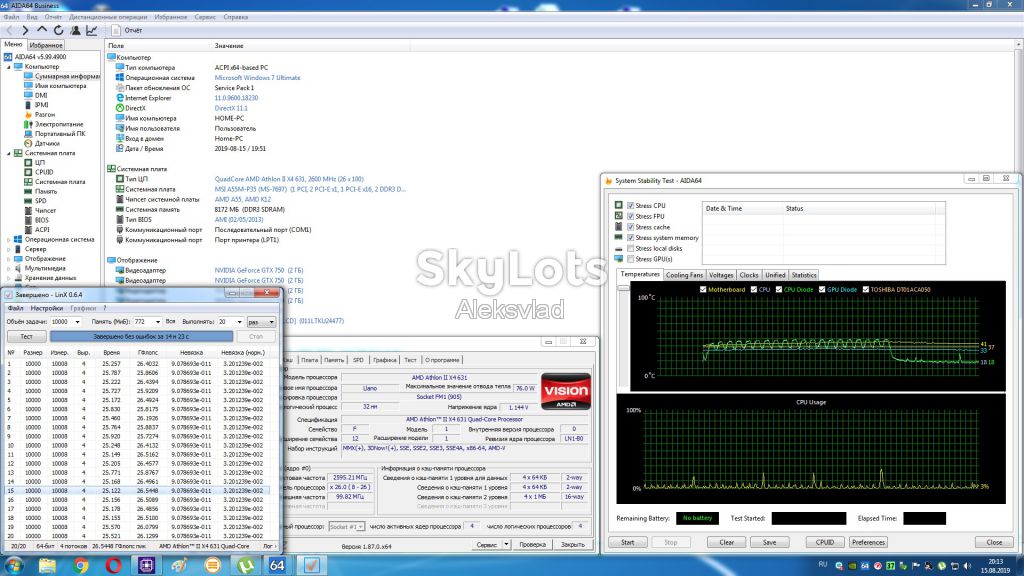Open uTorrent from the taskbar
Screen dimensions: 1024x576
246,565
